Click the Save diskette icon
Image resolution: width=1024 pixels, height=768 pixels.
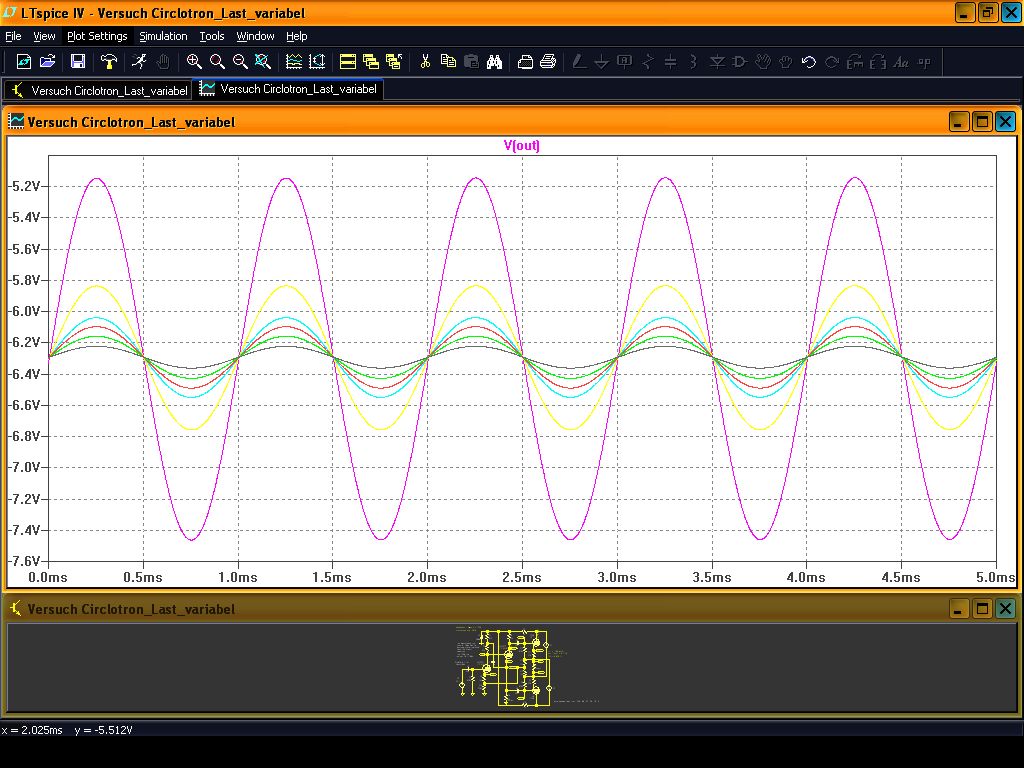click(77, 62)
